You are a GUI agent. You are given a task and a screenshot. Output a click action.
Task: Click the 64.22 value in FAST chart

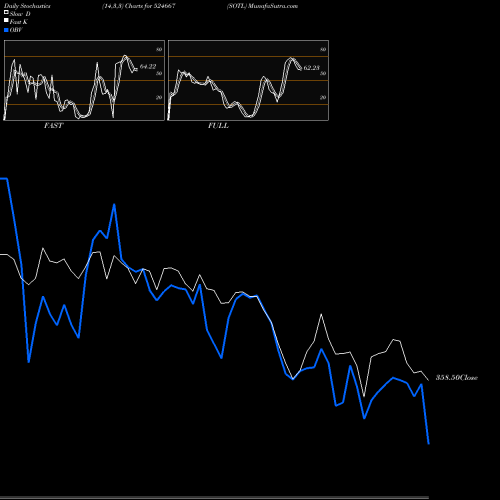pos(148,67)
